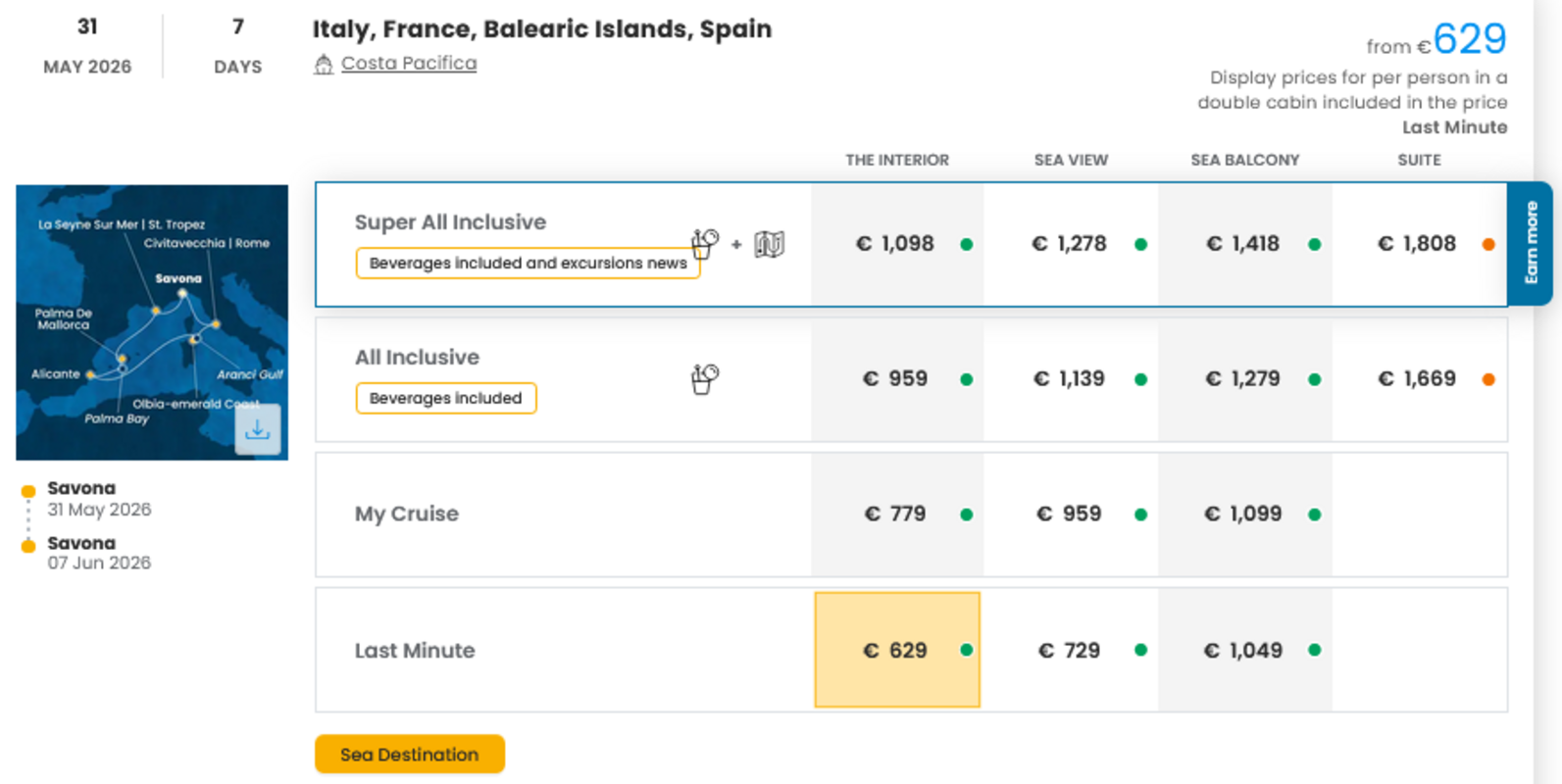Viewport: 1562px width, 784px height.
Task: Choose All Inclusive sea view € 1,139
Action: (x=1069, y=379)
